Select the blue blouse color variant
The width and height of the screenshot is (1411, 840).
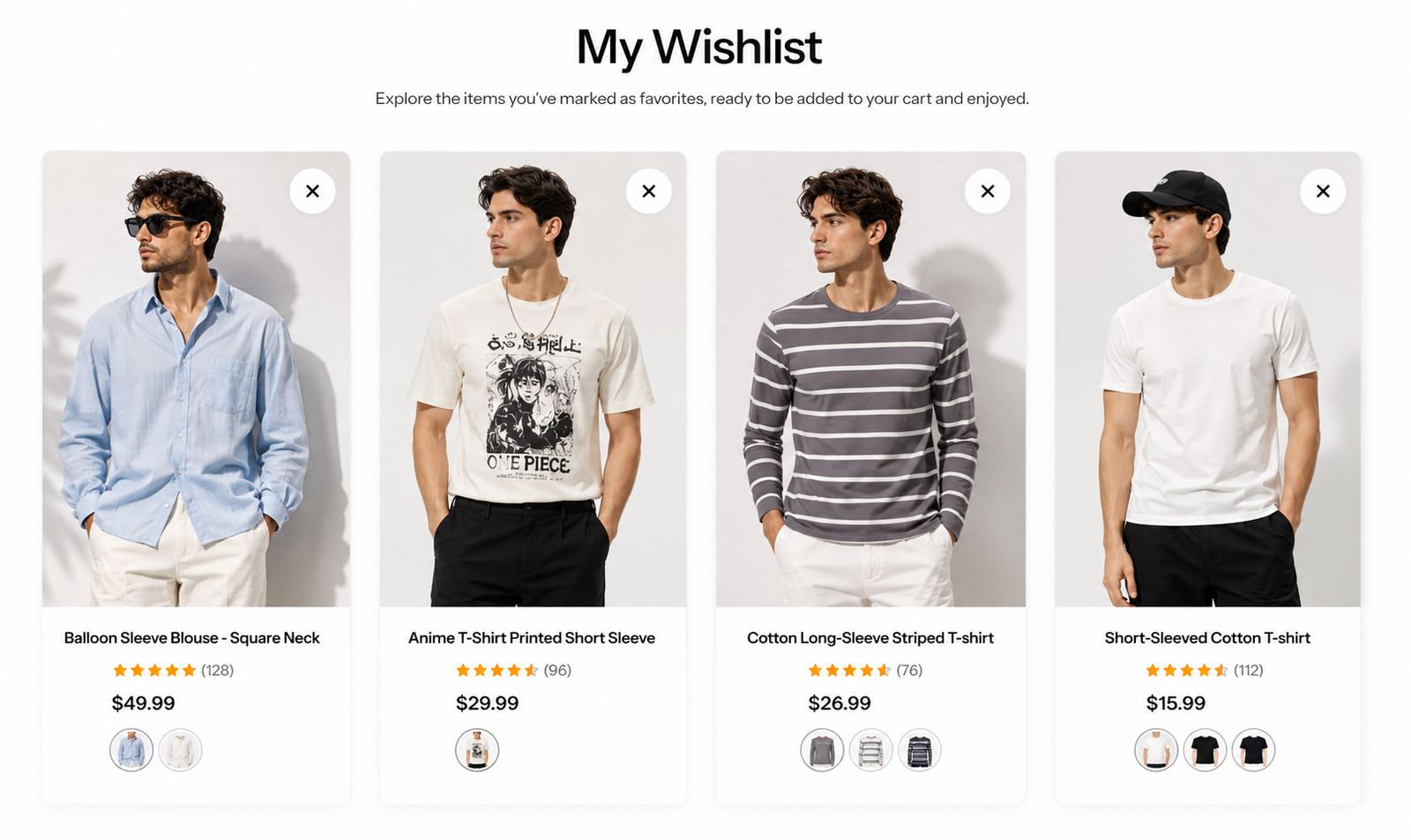pyautogui.click(x=131, y=750)
